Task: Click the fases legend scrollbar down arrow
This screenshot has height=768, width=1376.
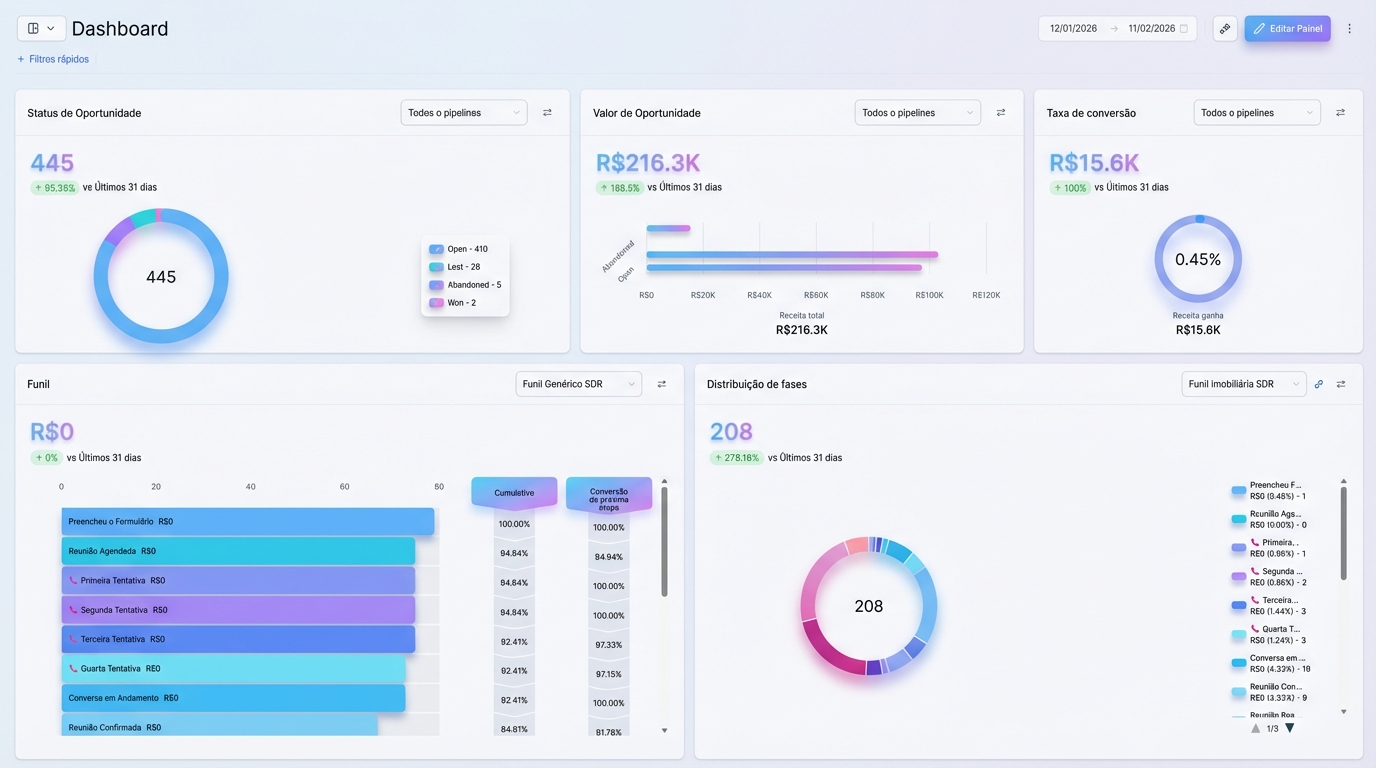Action: 1343,712
